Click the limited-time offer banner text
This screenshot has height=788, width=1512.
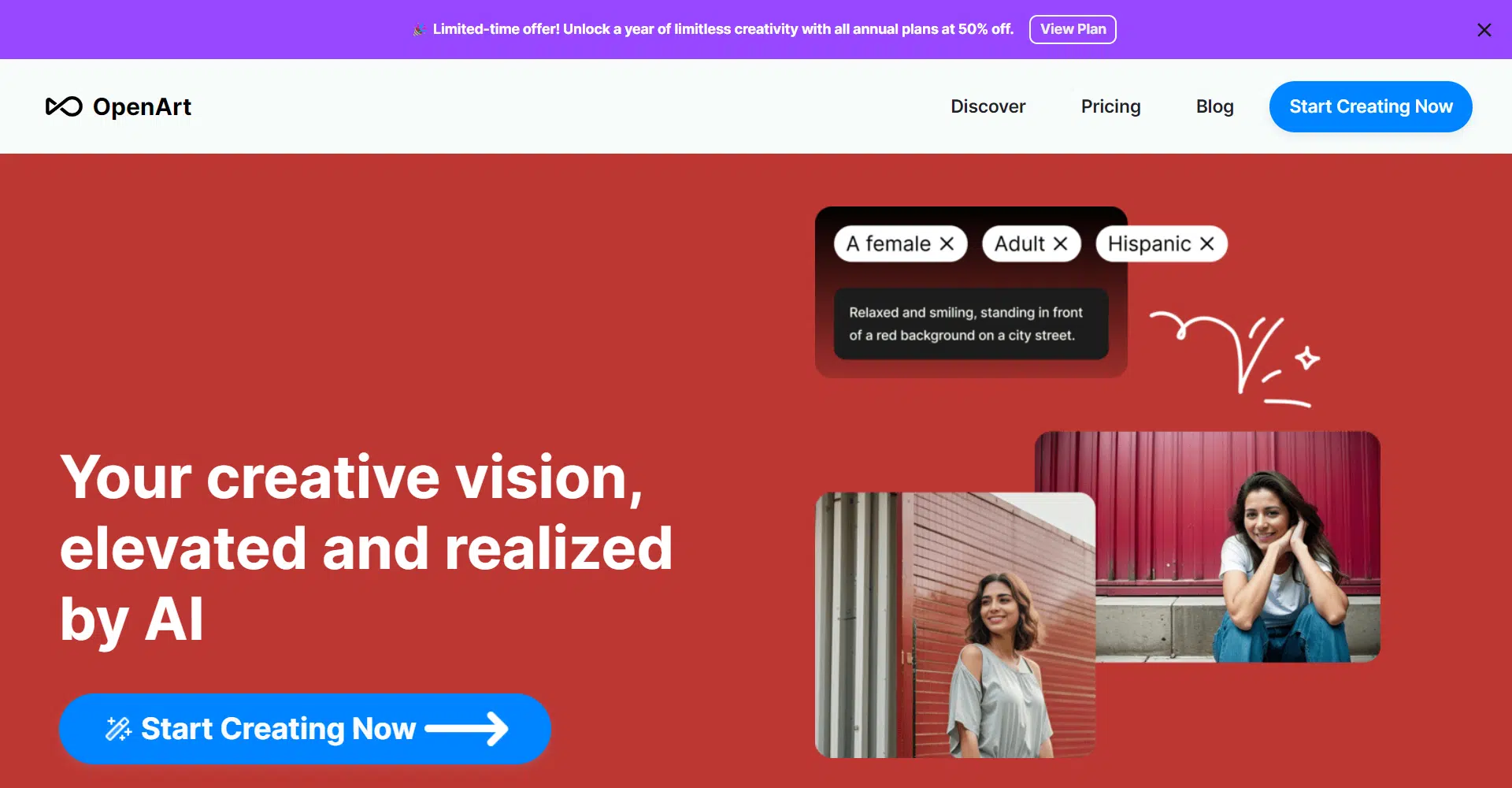click(723, 29)
